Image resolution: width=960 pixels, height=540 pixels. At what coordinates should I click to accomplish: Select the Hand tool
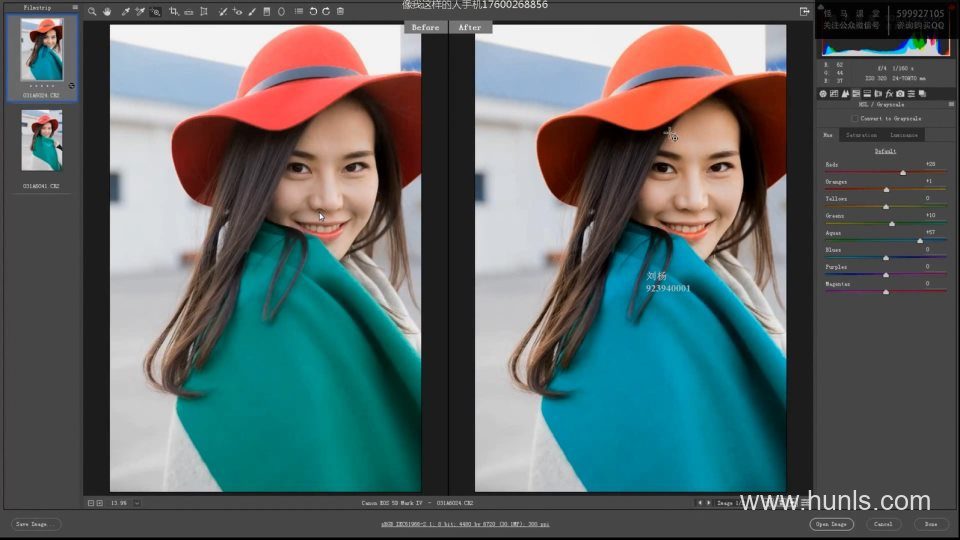[x=107, y=12]
